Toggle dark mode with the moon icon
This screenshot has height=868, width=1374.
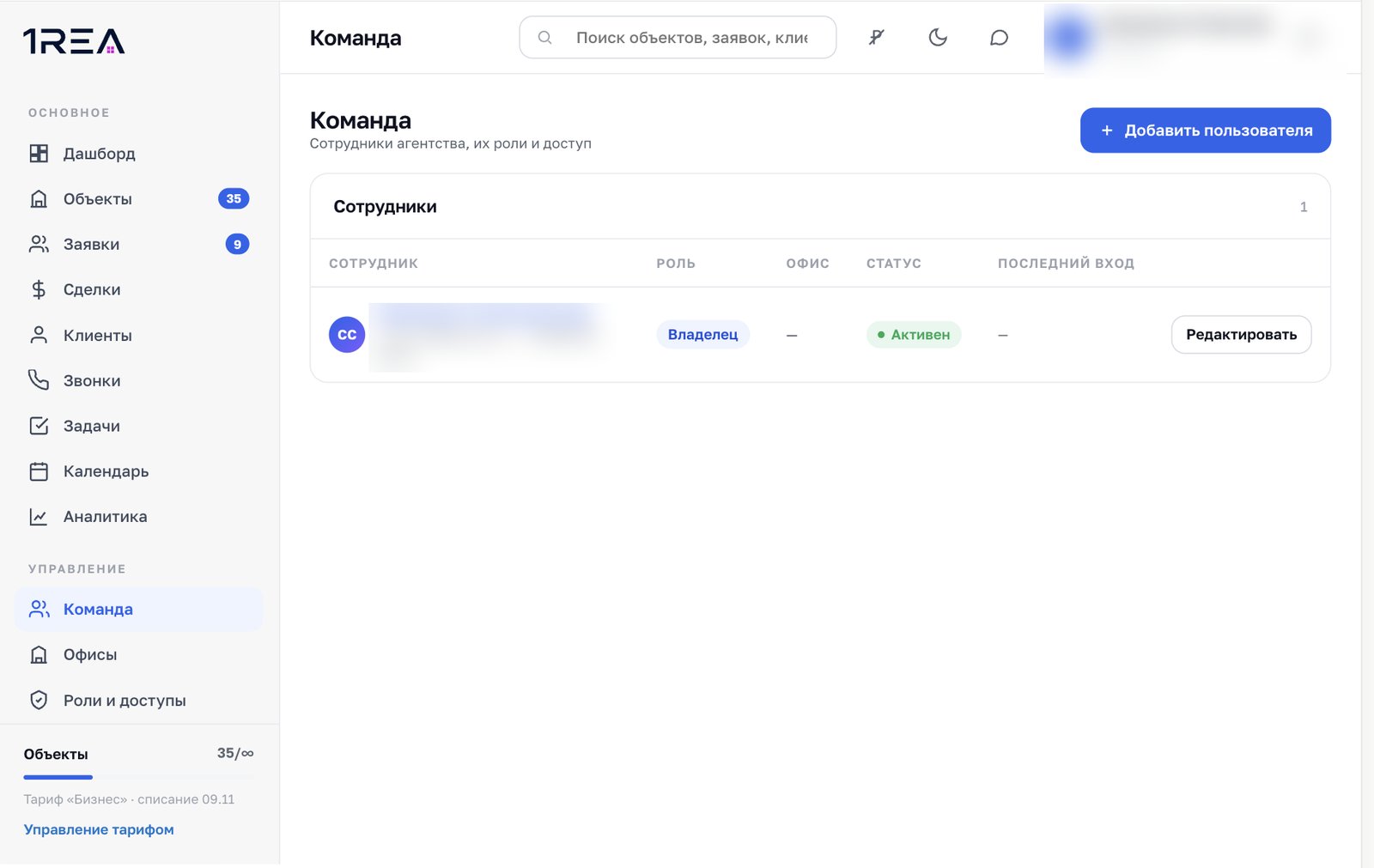tap(938, 37)
